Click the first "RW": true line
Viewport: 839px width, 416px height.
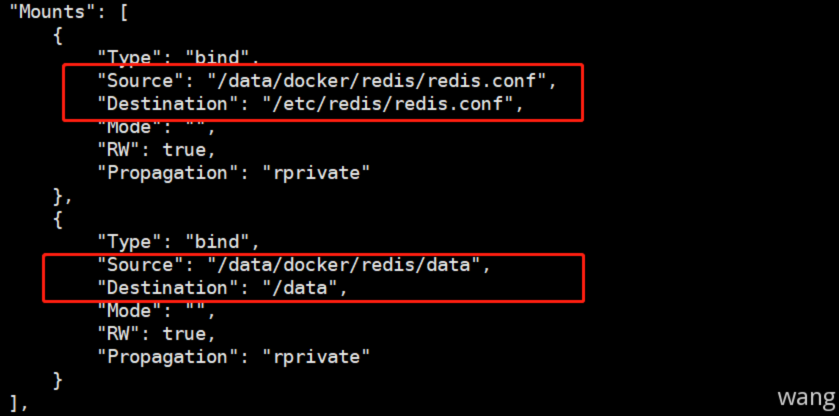click(155, 149)
